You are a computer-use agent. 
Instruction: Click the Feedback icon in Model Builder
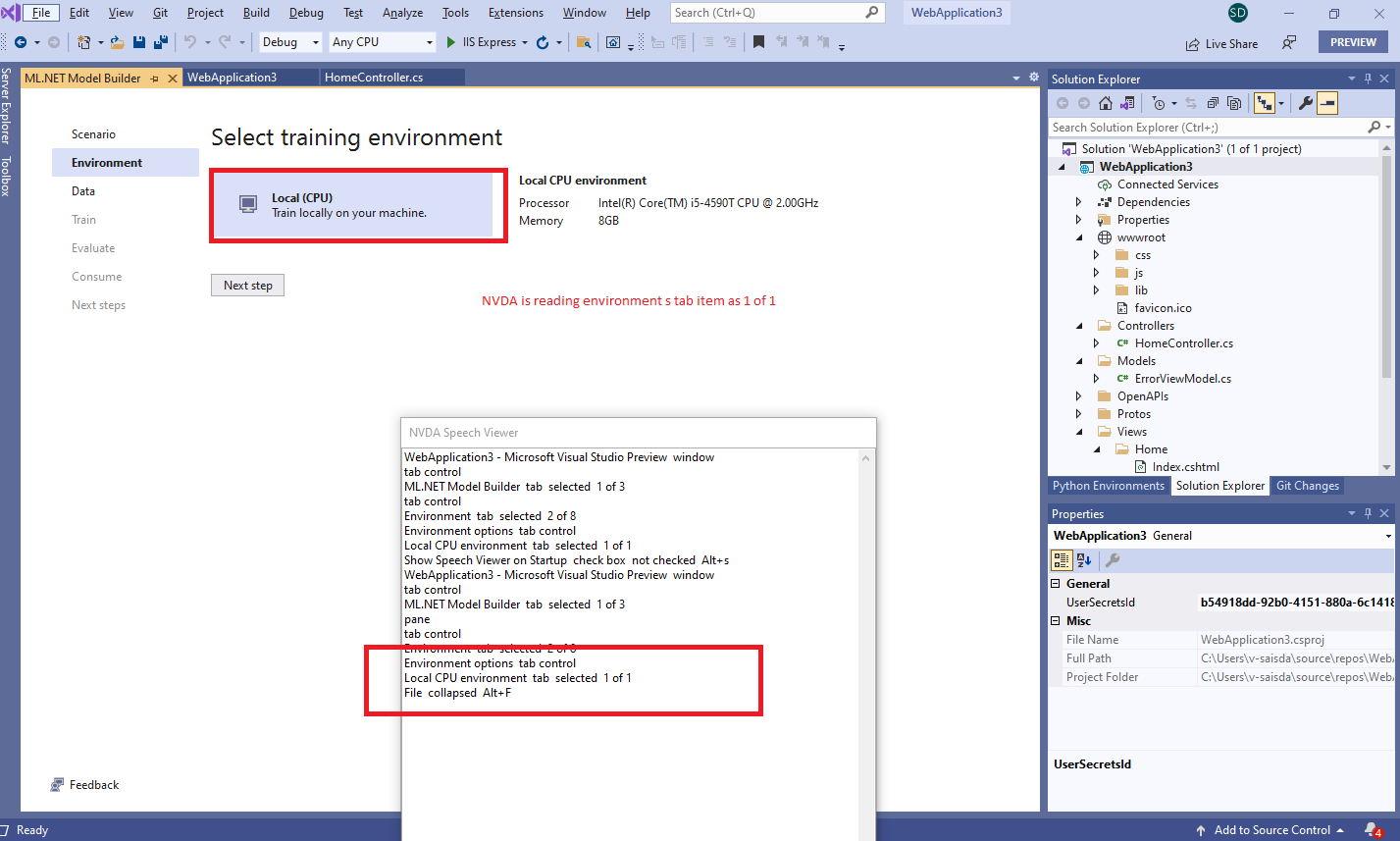[x=55, y=784]
